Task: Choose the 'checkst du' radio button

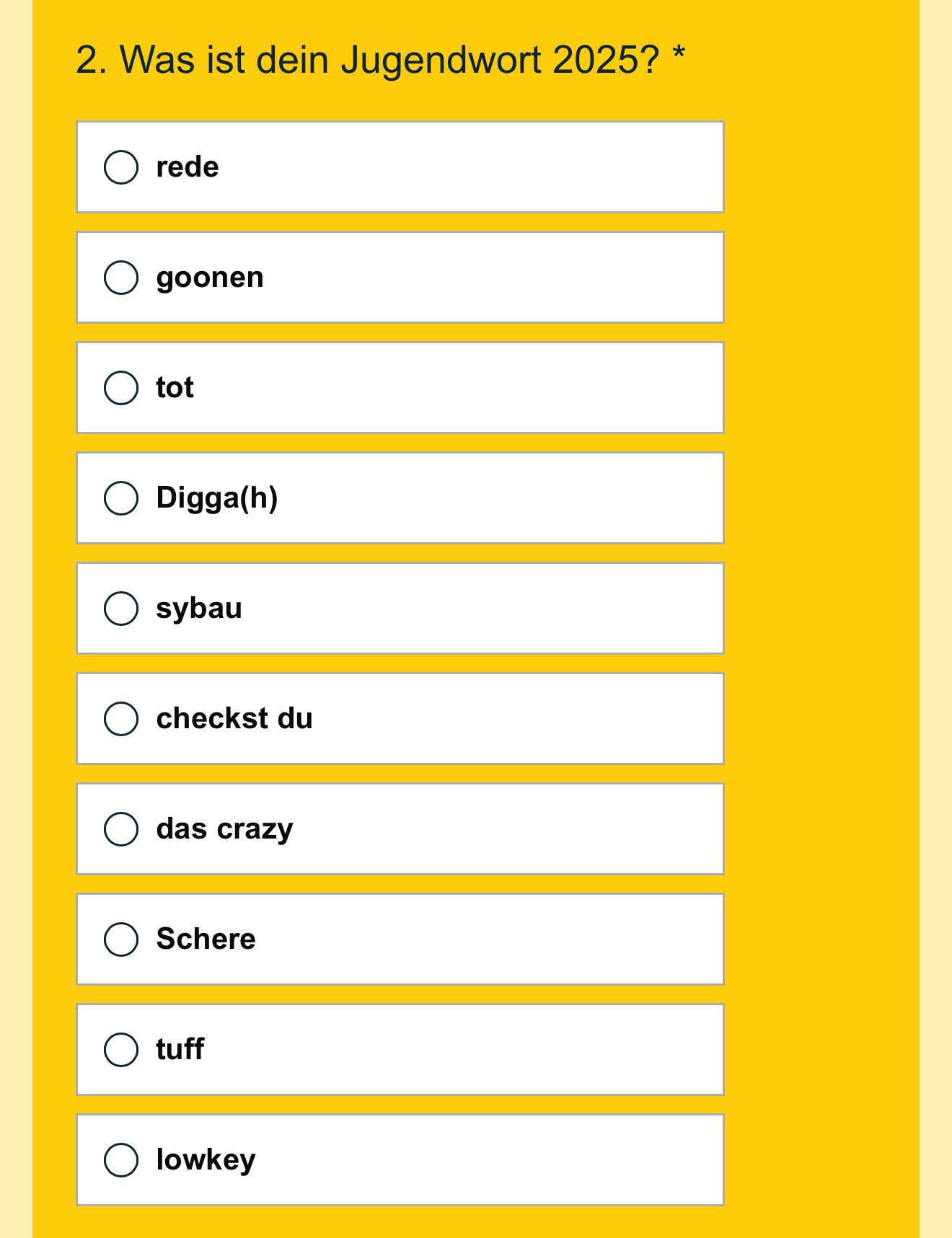Action: [121, 719]
